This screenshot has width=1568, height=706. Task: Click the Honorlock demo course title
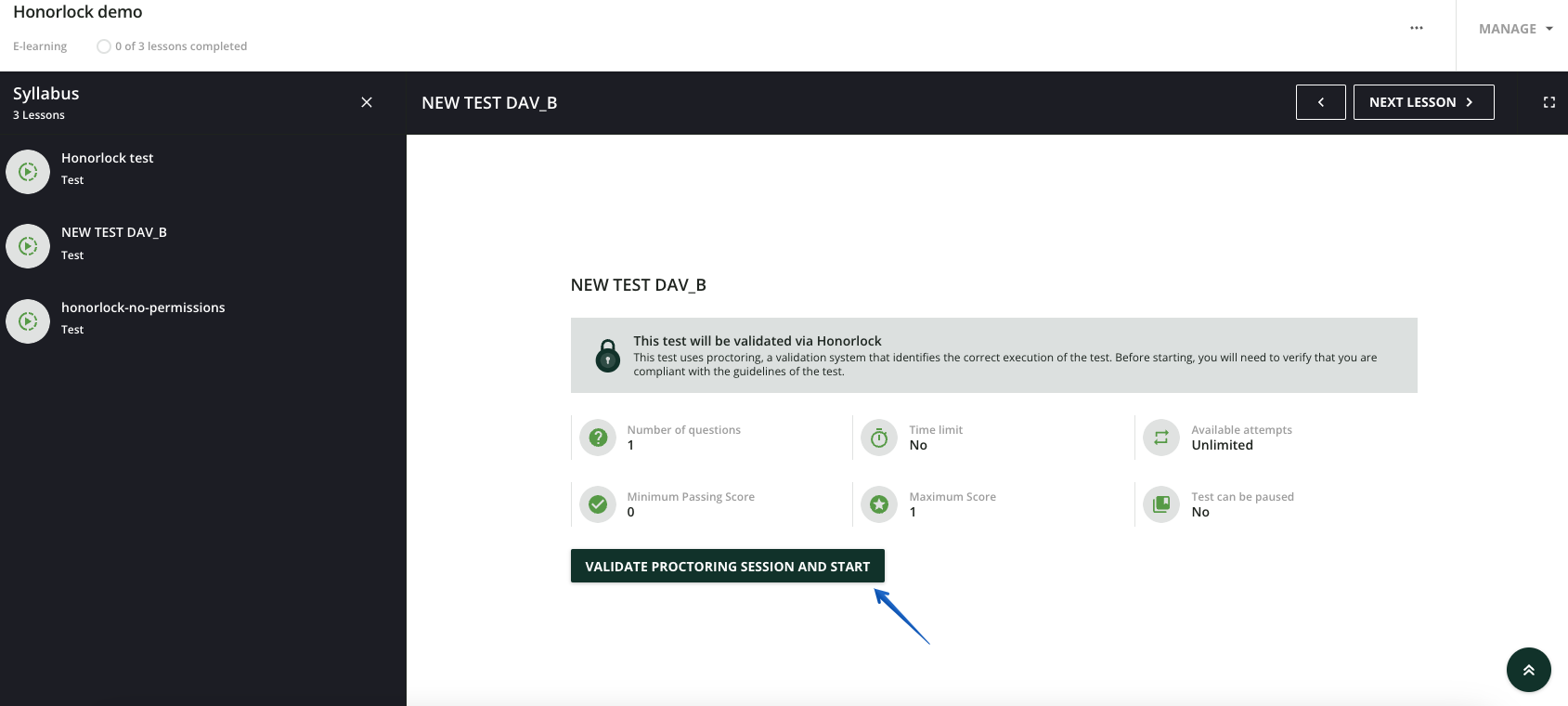tap(78, 12)
